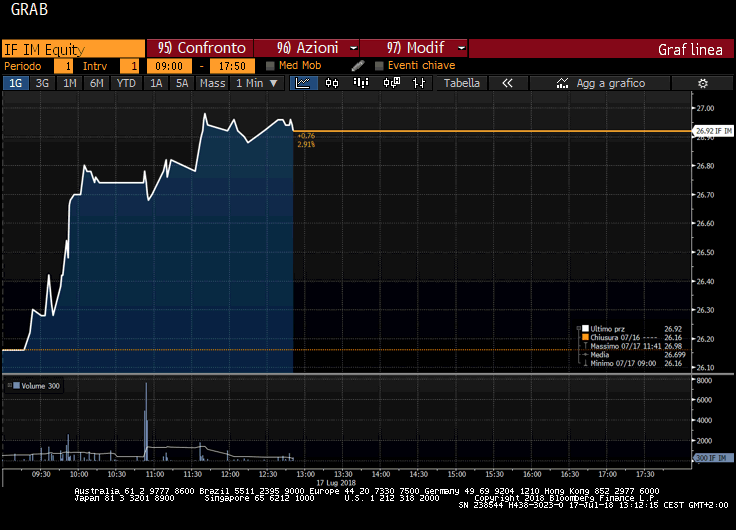Click the Chiusura orange legend swatch
The image size is (736, 530).
pyautogui.click(x=585, y=337)
